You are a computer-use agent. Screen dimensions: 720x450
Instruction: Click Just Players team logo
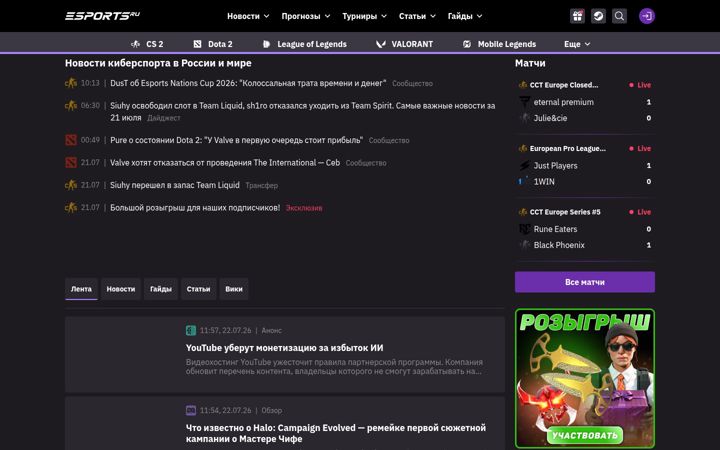[524, 165]
